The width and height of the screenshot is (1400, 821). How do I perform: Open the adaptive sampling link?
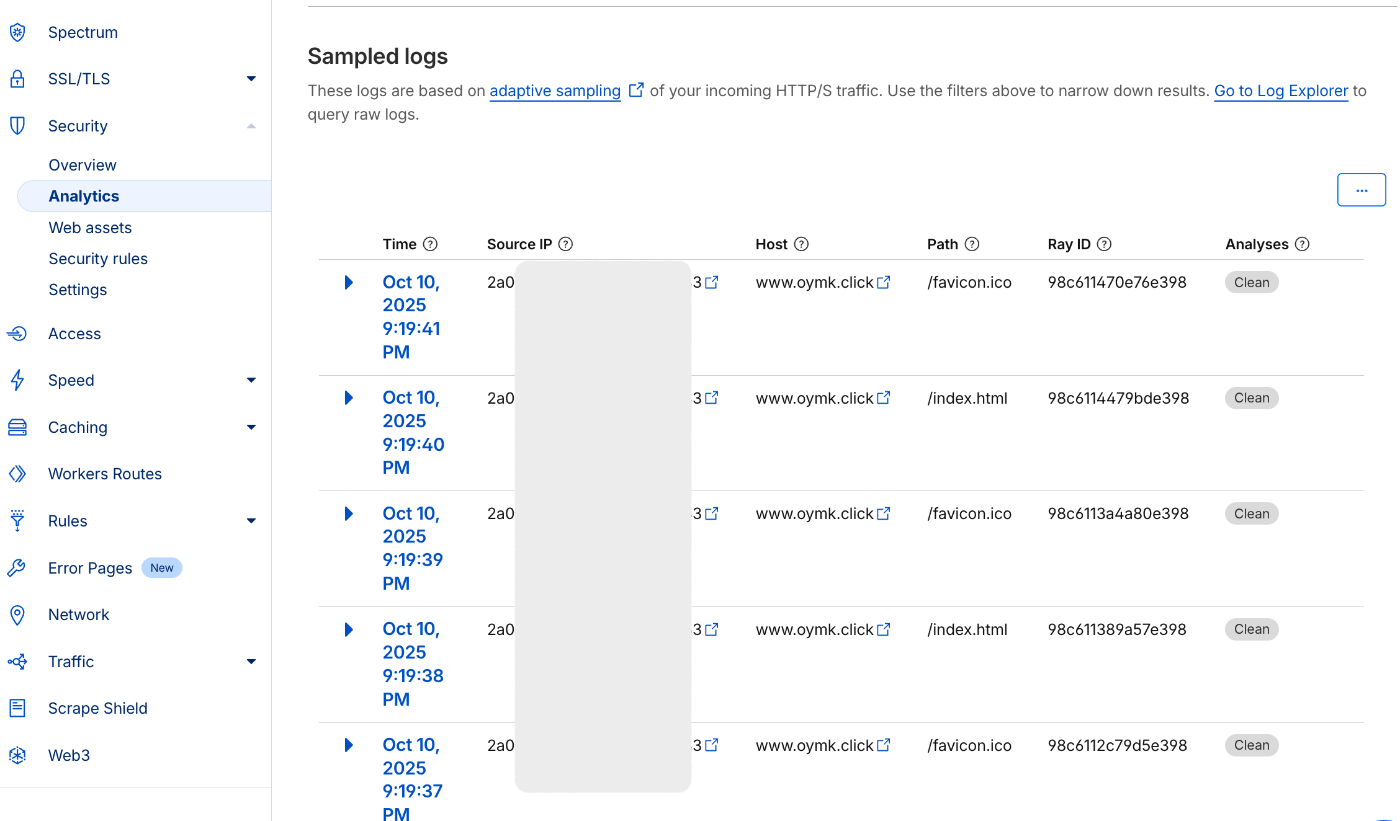click(x=555, y=91)
